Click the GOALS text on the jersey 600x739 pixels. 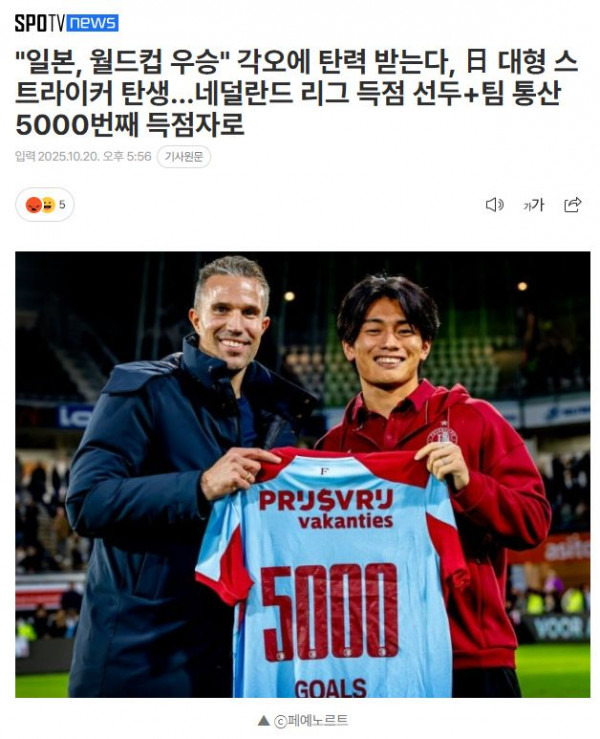[330, 689]
